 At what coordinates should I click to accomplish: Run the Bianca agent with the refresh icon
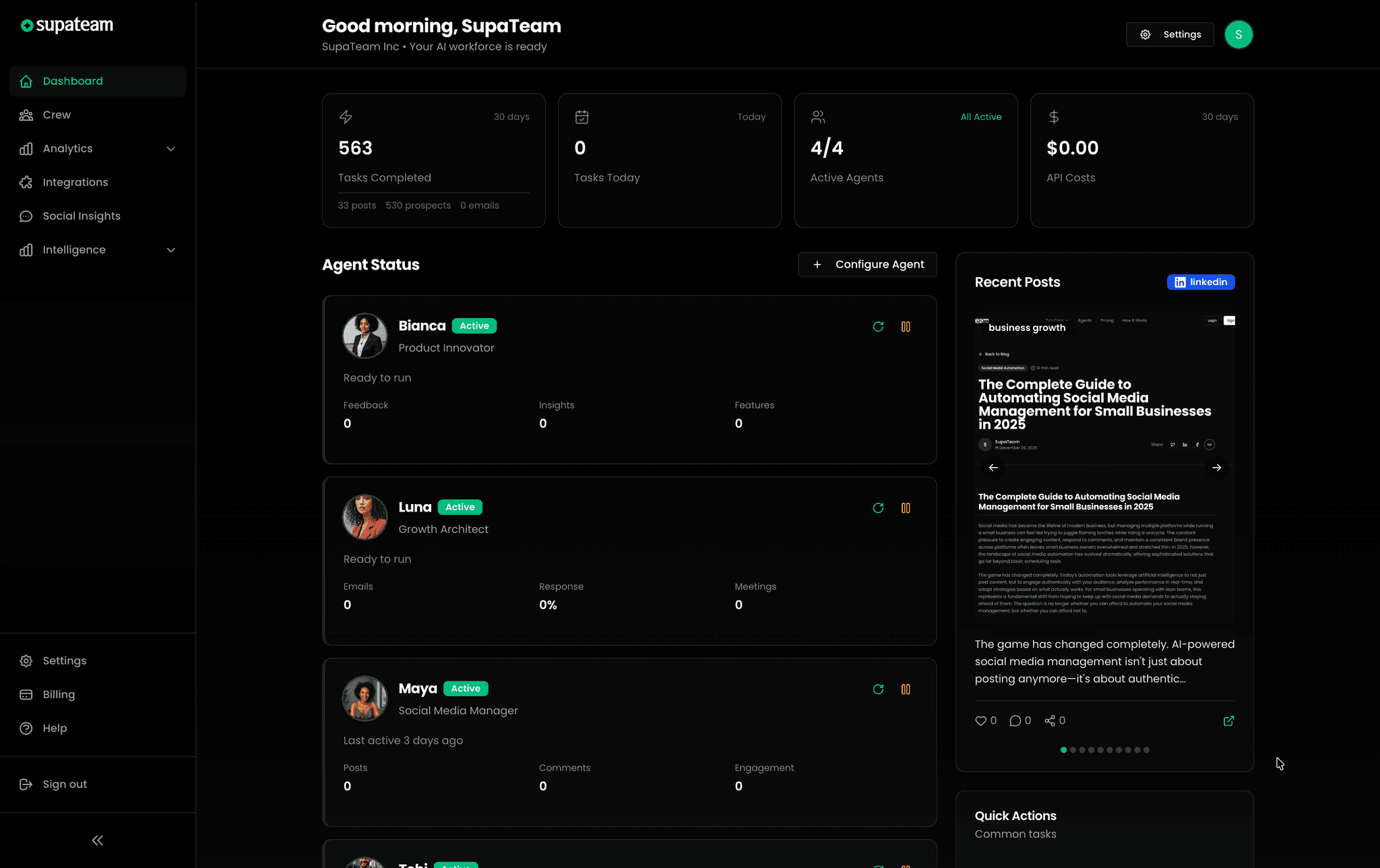(878, 326)
